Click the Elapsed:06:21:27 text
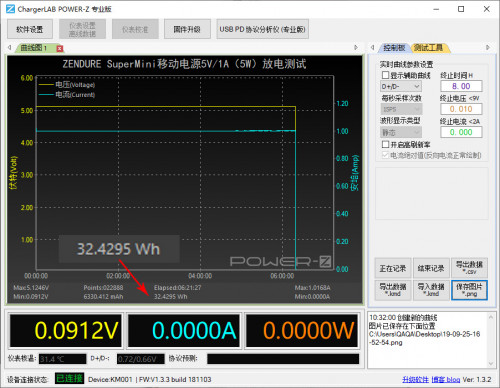 point(177,287)
